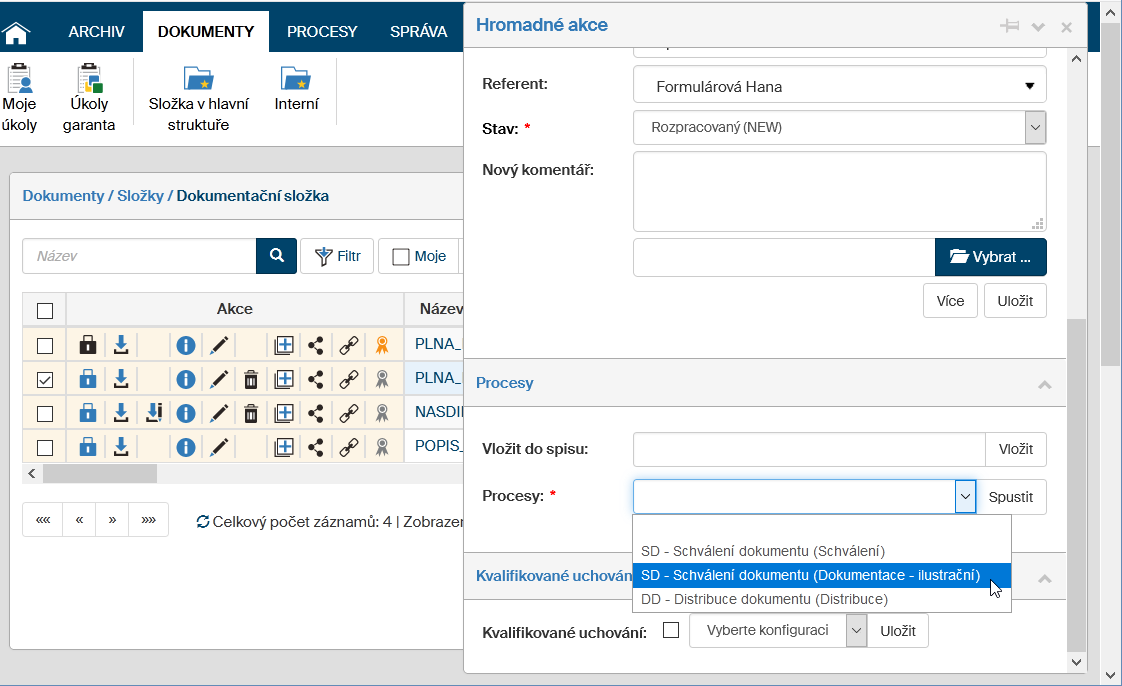Screen dimensions: 1122x686
Task: Toggle the Moje filter checkbox
Action: (x=401, y=257)
